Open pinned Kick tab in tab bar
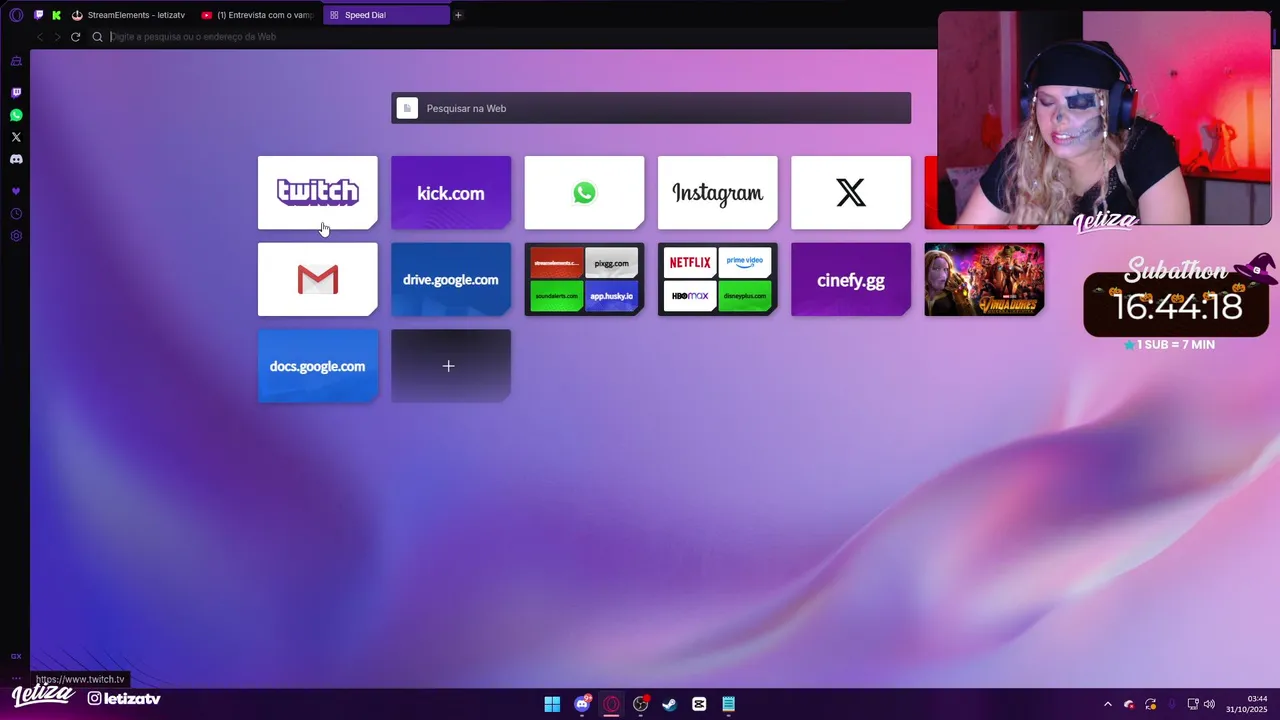Image resolution: width=1280 pixels, height=720 pixels. click(x=57, y=15)
